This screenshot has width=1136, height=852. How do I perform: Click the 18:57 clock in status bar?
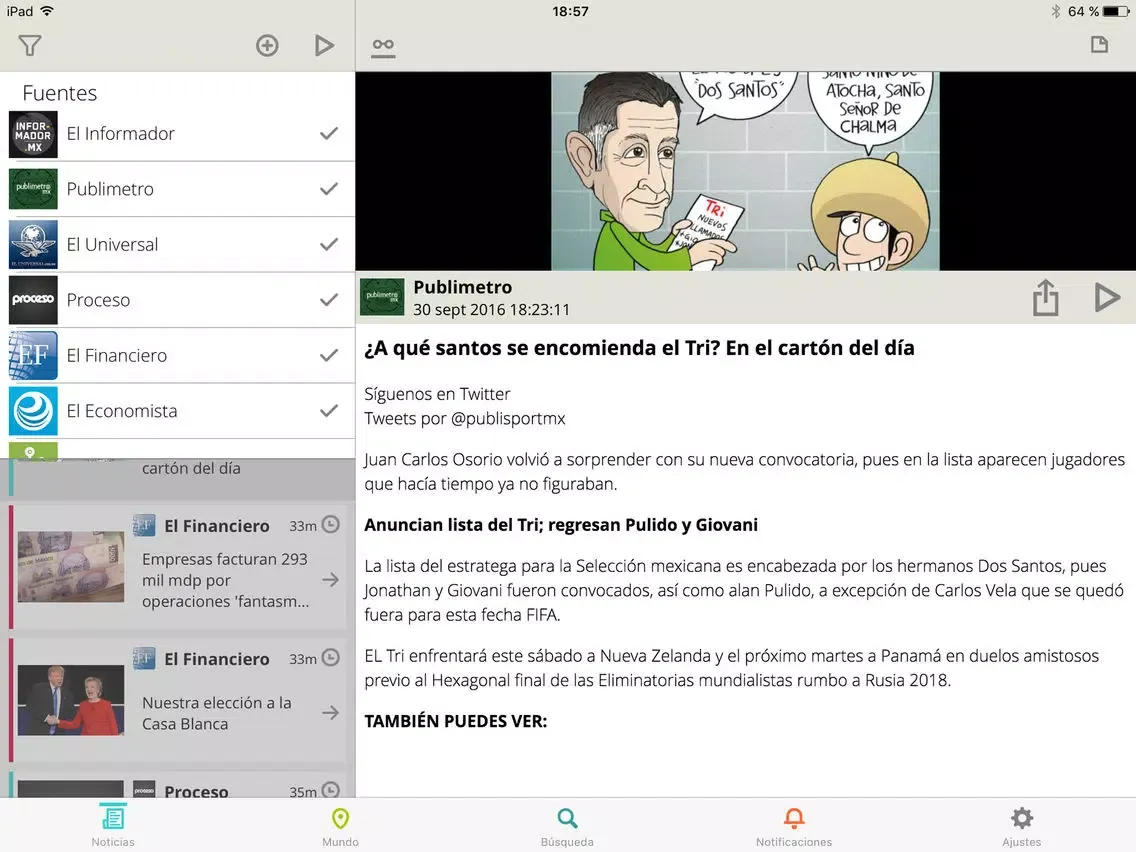point(570,12)
